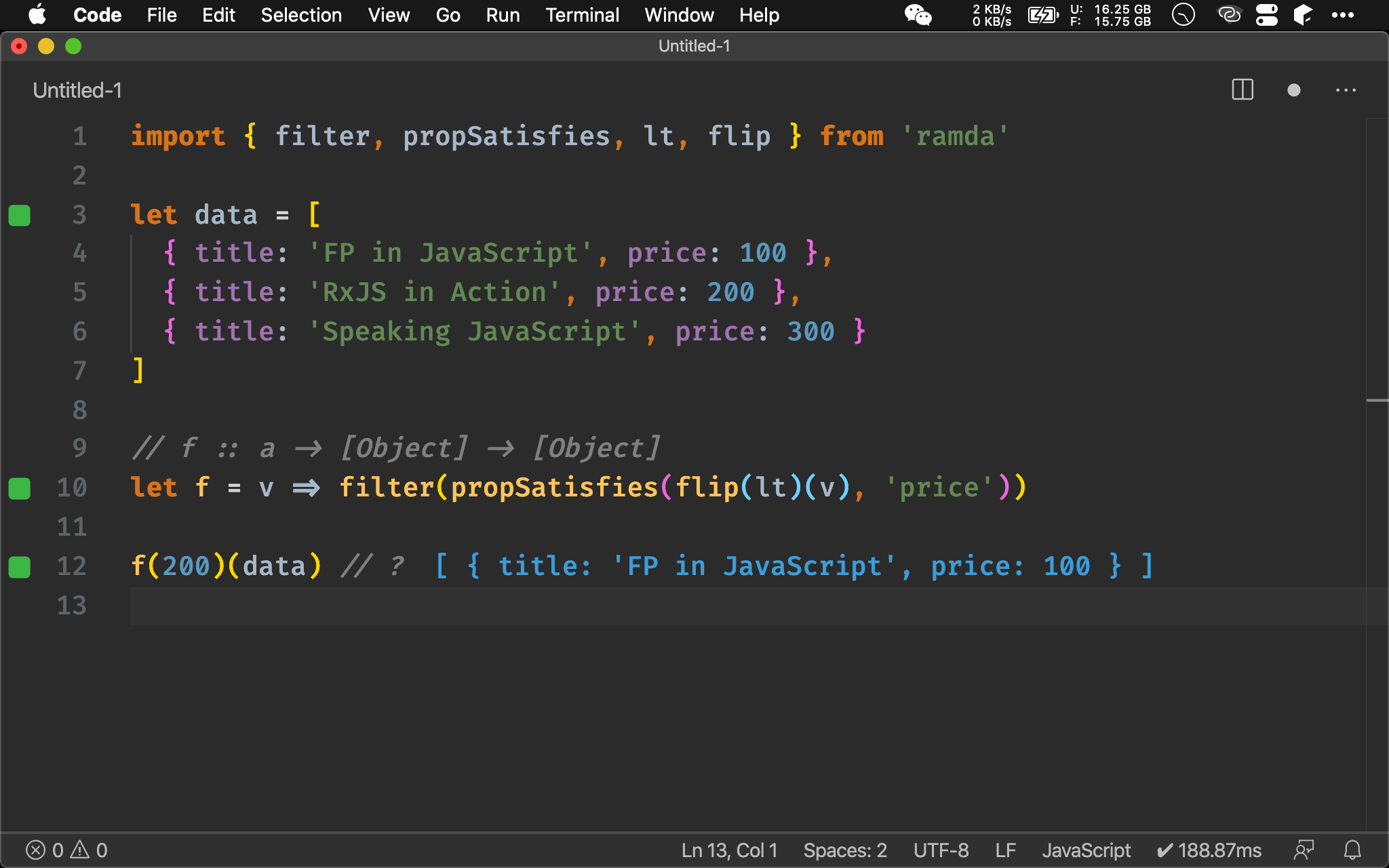1389x868 pixels.
Task: Click the window title Untitled-1
Action: point(694,46)
